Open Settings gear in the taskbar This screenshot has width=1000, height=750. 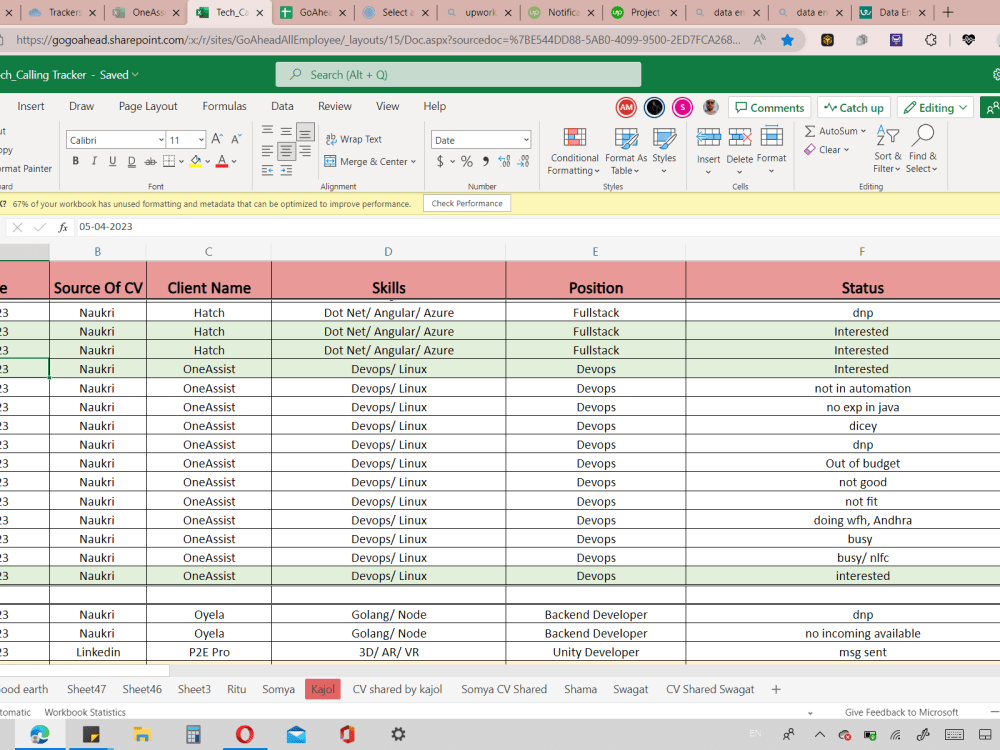coord(398,735)
